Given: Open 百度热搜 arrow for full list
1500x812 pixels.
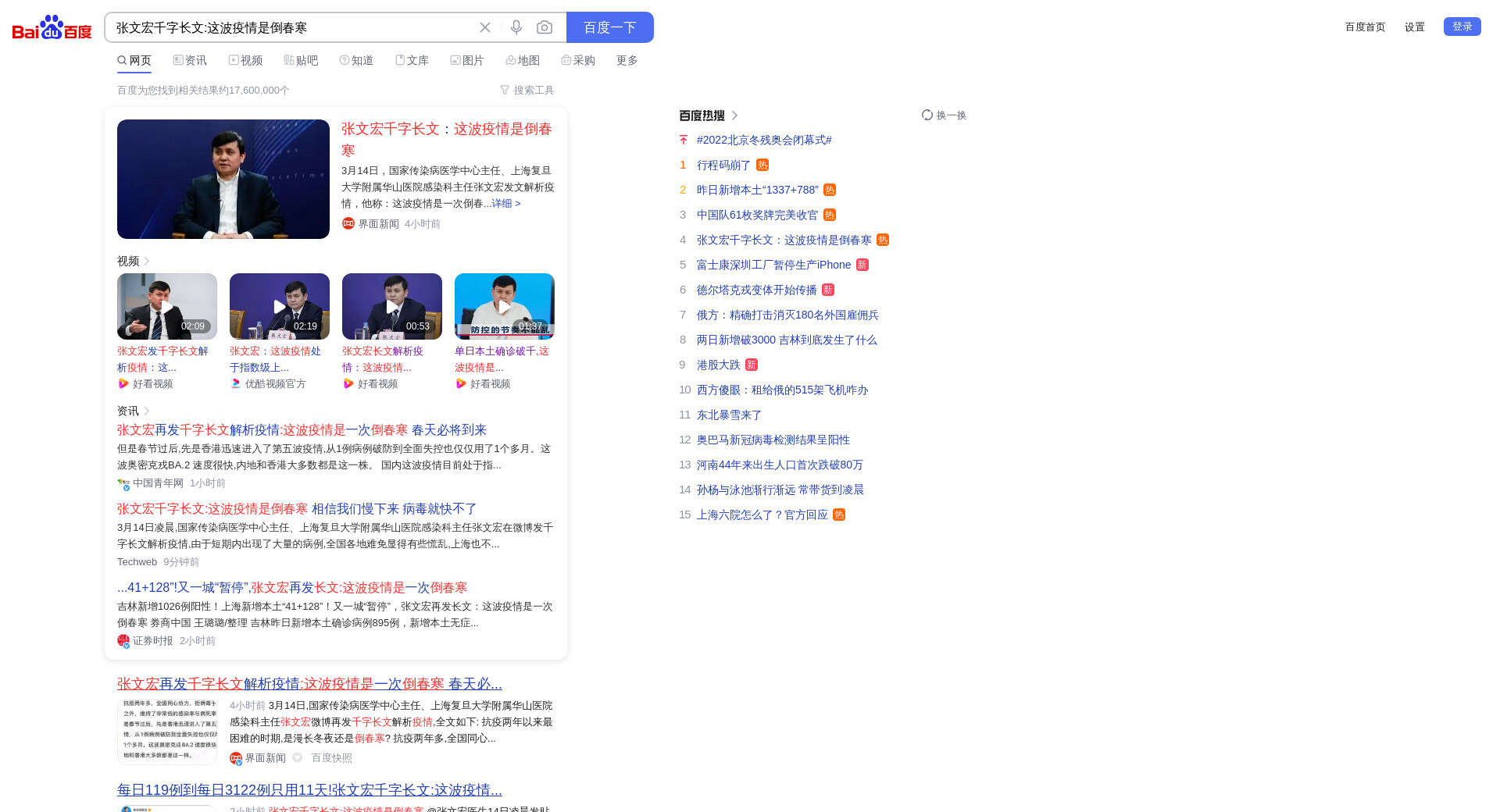Looking at the screenshot, I should [x=734, y=116].
